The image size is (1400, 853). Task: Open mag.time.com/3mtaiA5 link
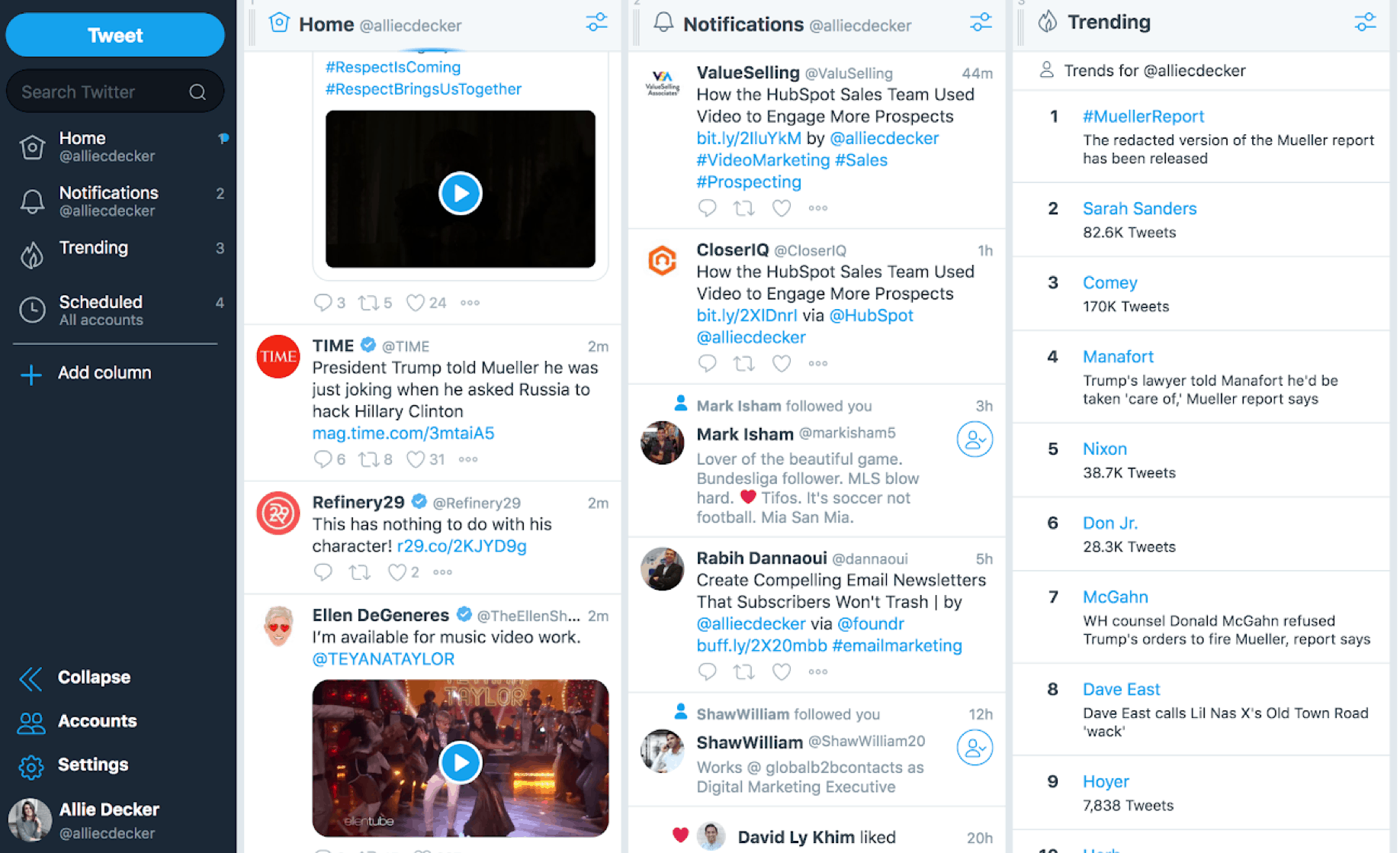pos(403,433)
